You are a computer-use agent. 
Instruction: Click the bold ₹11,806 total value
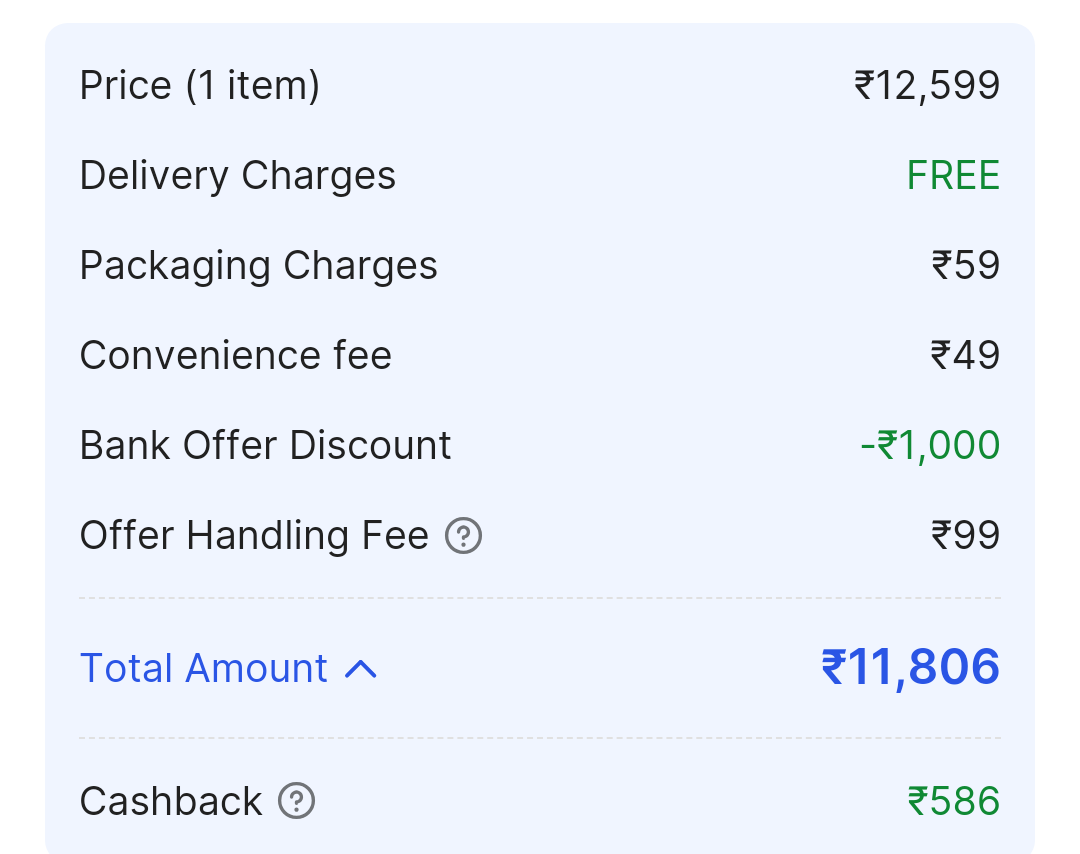[910, 668]
